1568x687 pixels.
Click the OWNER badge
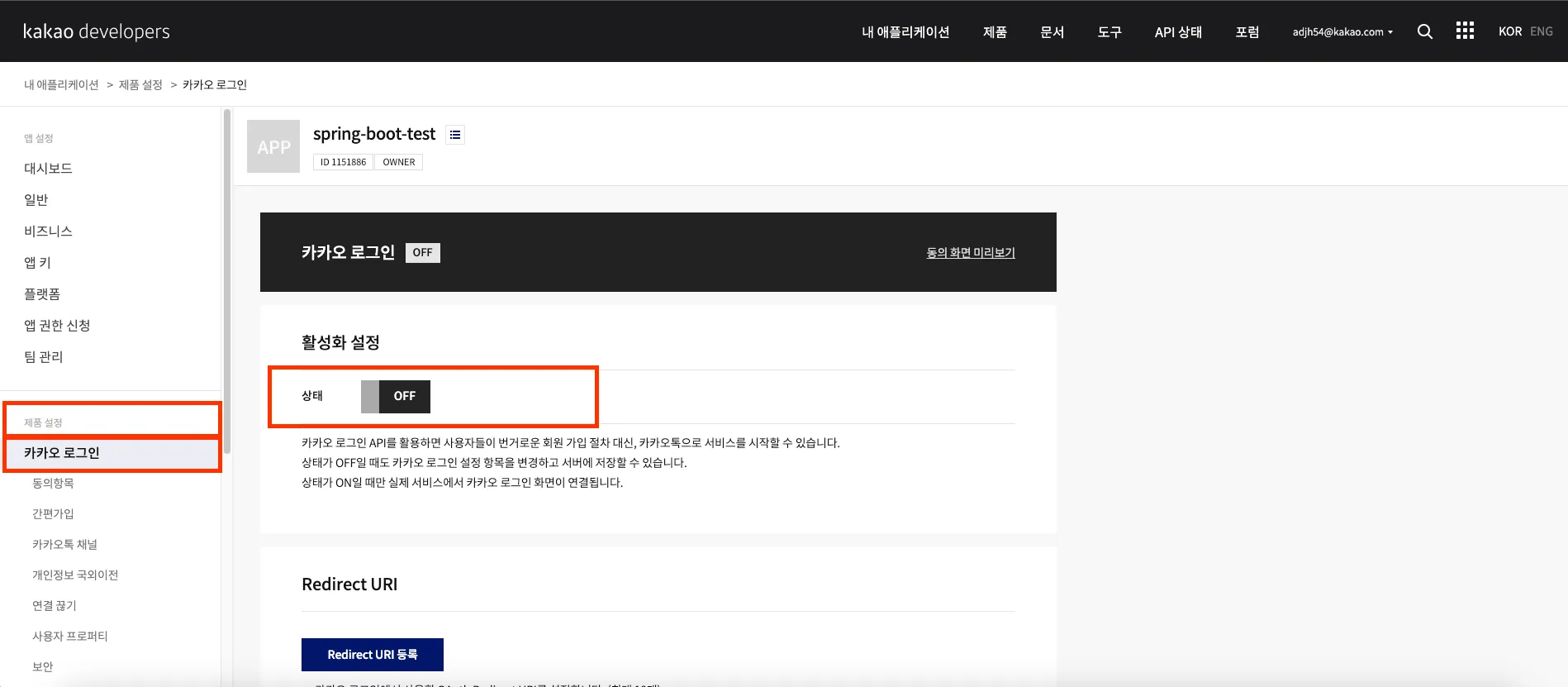point(399,162)
